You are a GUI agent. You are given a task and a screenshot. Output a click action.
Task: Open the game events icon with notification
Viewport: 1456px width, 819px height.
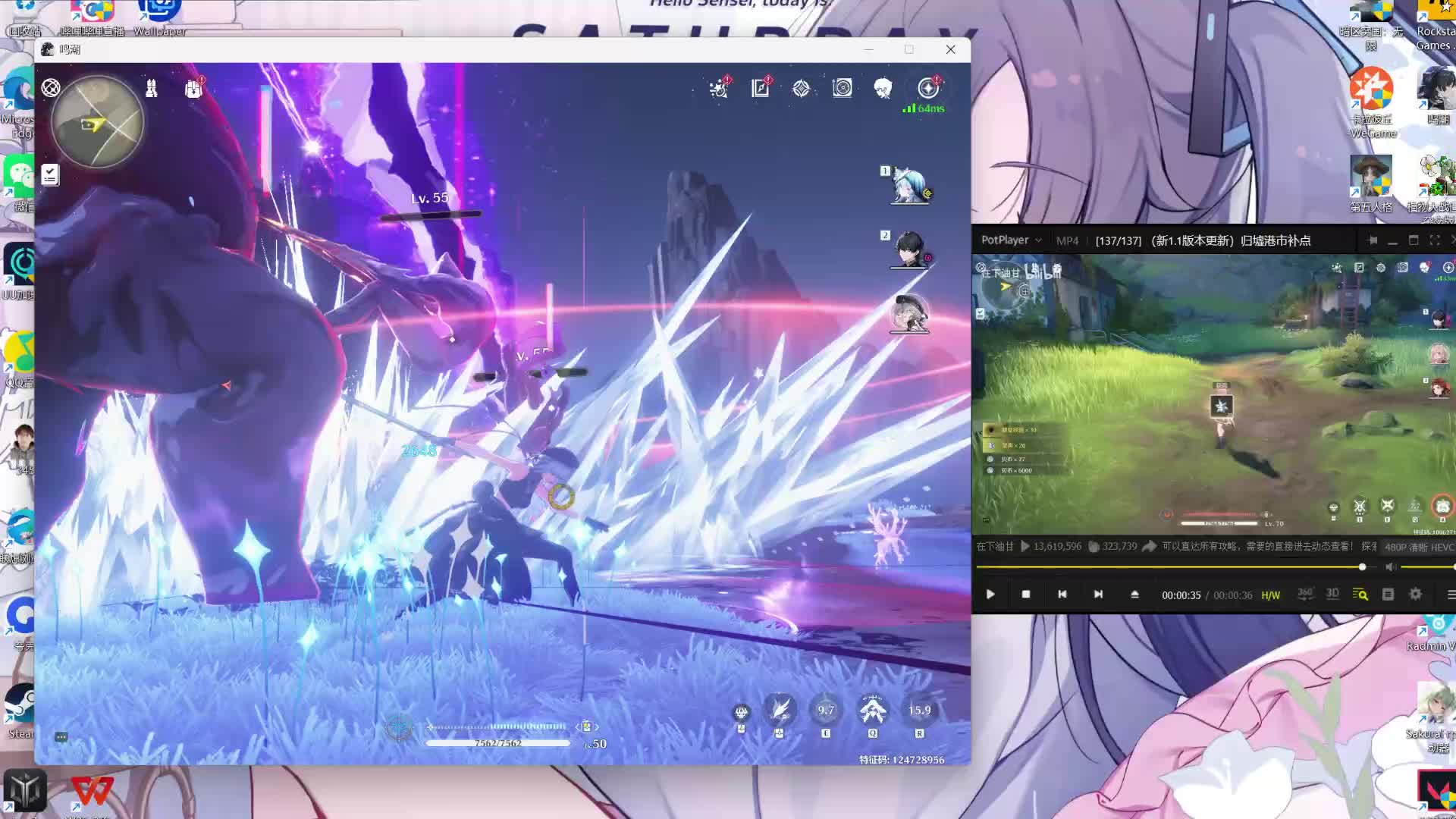719,89
